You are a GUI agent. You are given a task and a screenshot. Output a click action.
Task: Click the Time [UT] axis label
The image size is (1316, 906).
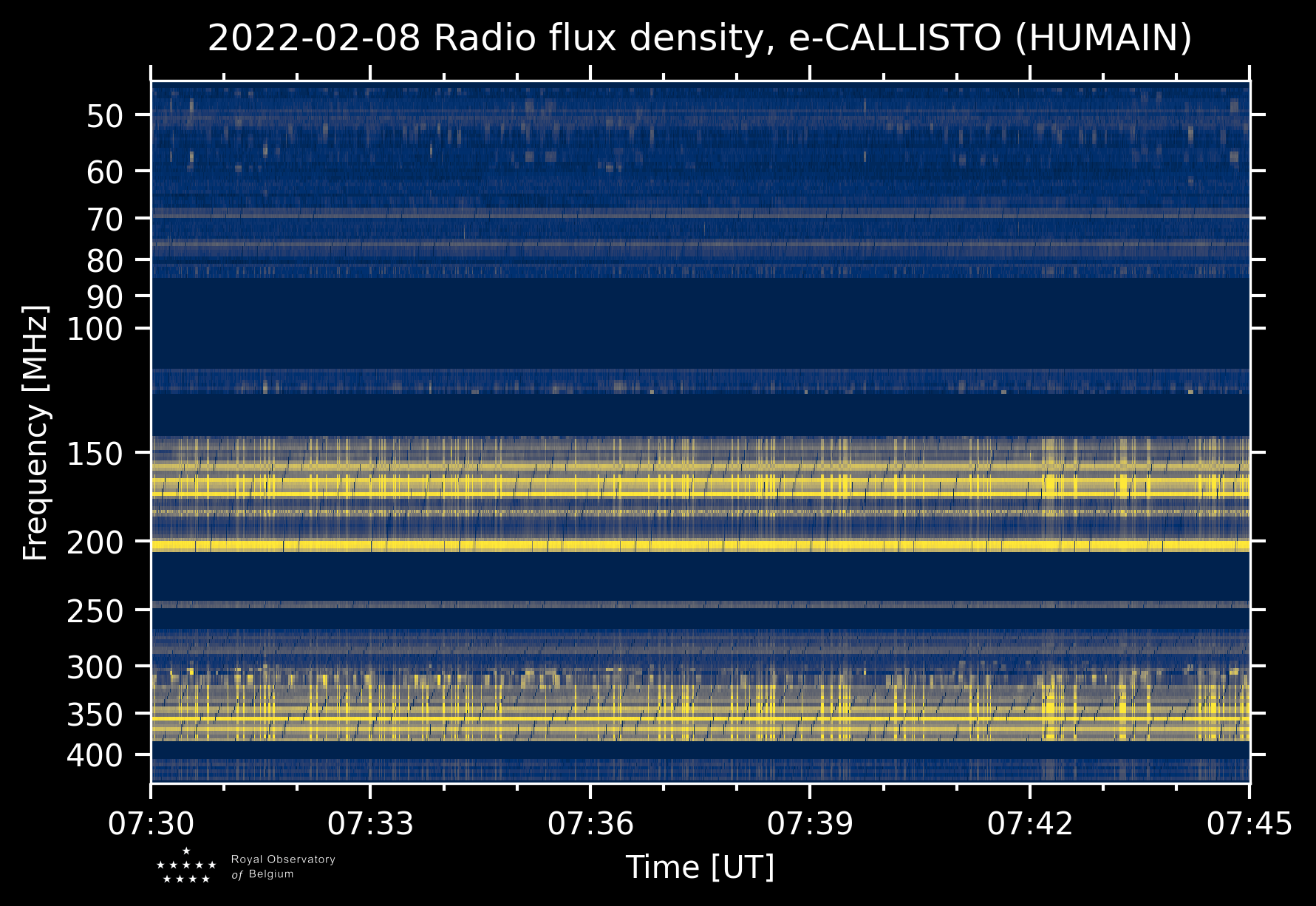tap(700, 867)
